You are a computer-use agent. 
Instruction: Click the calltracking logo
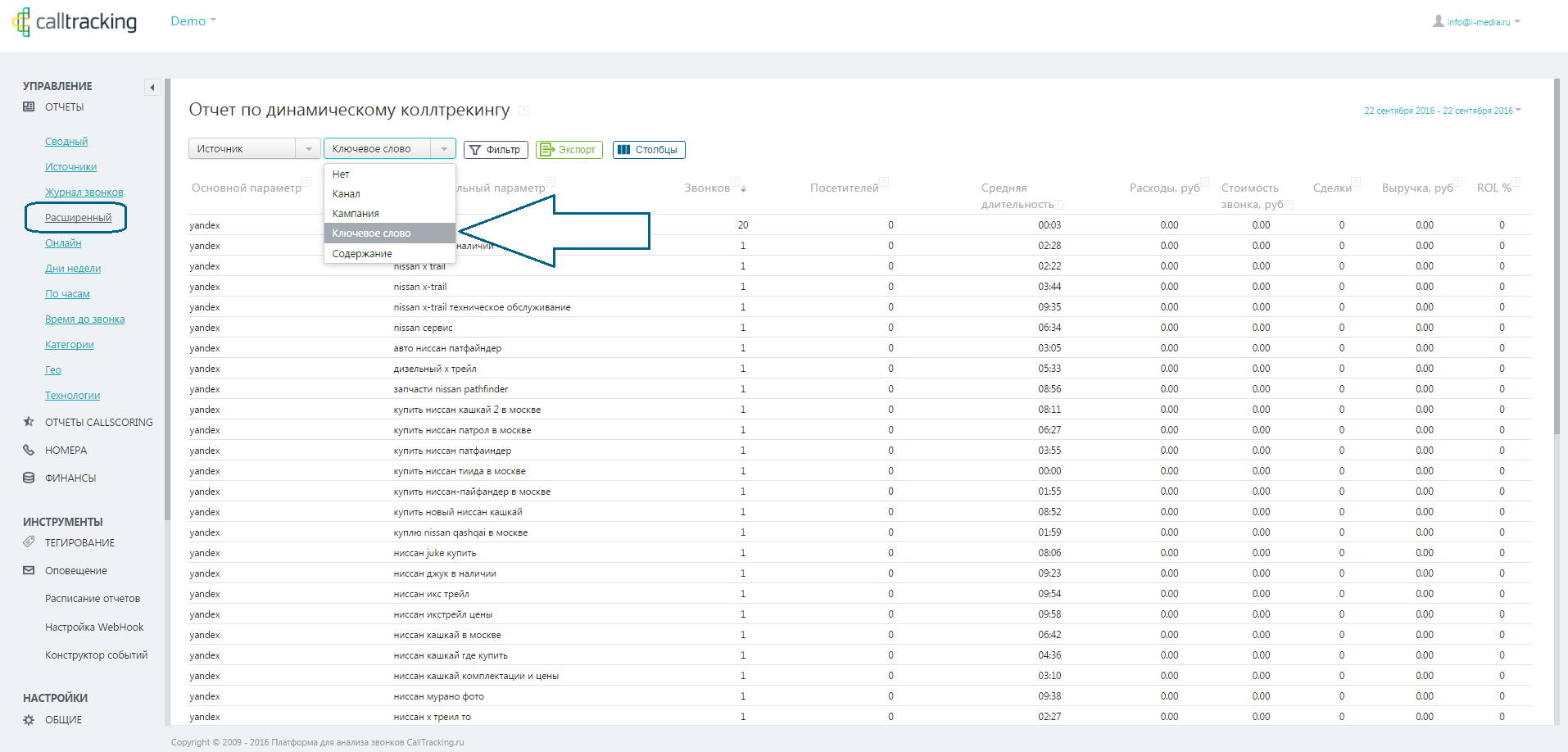click(x=75, y=22)
